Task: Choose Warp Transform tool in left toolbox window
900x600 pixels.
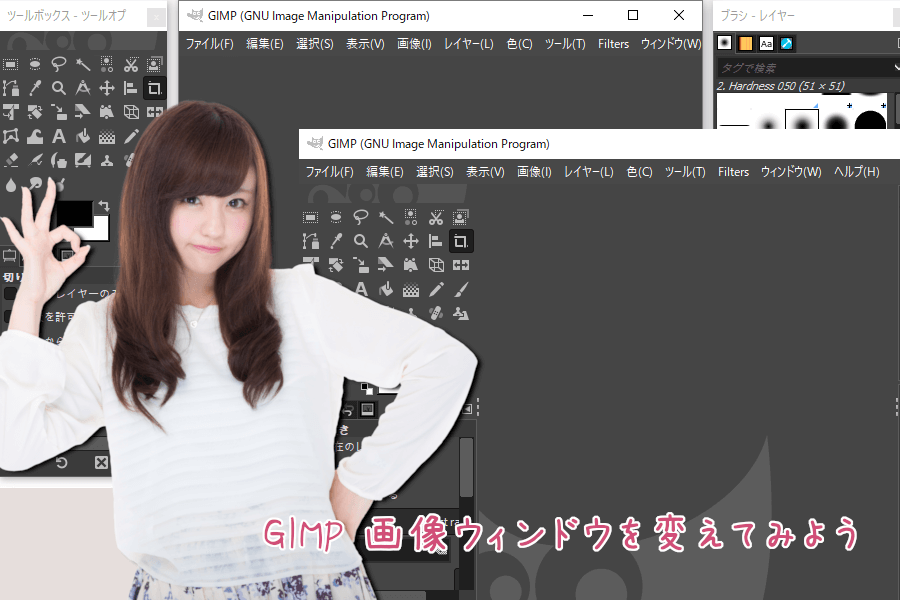Action: click(x=34, y=136)
